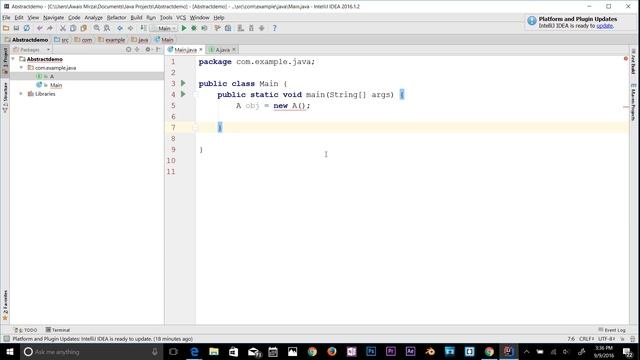Screen dimensions: 640x360
Task: Click Run with Coverage icon
Action: [x=204, y=28]
